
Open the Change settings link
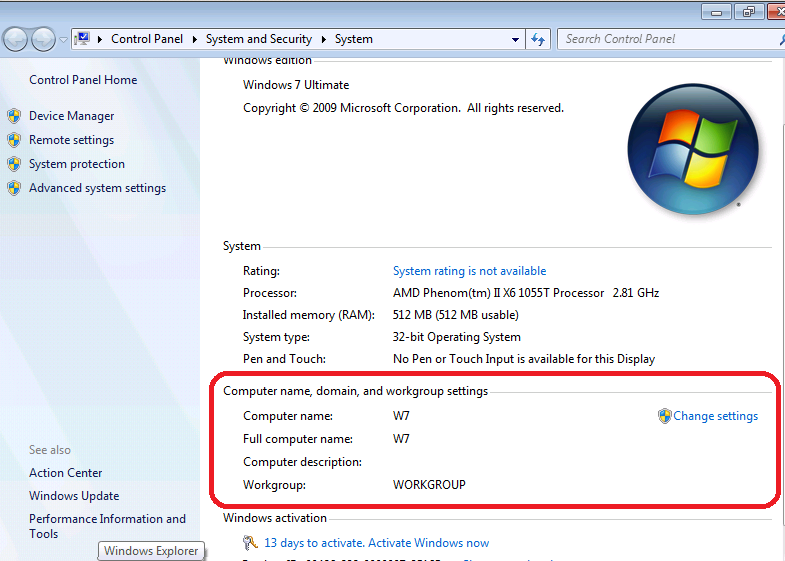point(715,416)
